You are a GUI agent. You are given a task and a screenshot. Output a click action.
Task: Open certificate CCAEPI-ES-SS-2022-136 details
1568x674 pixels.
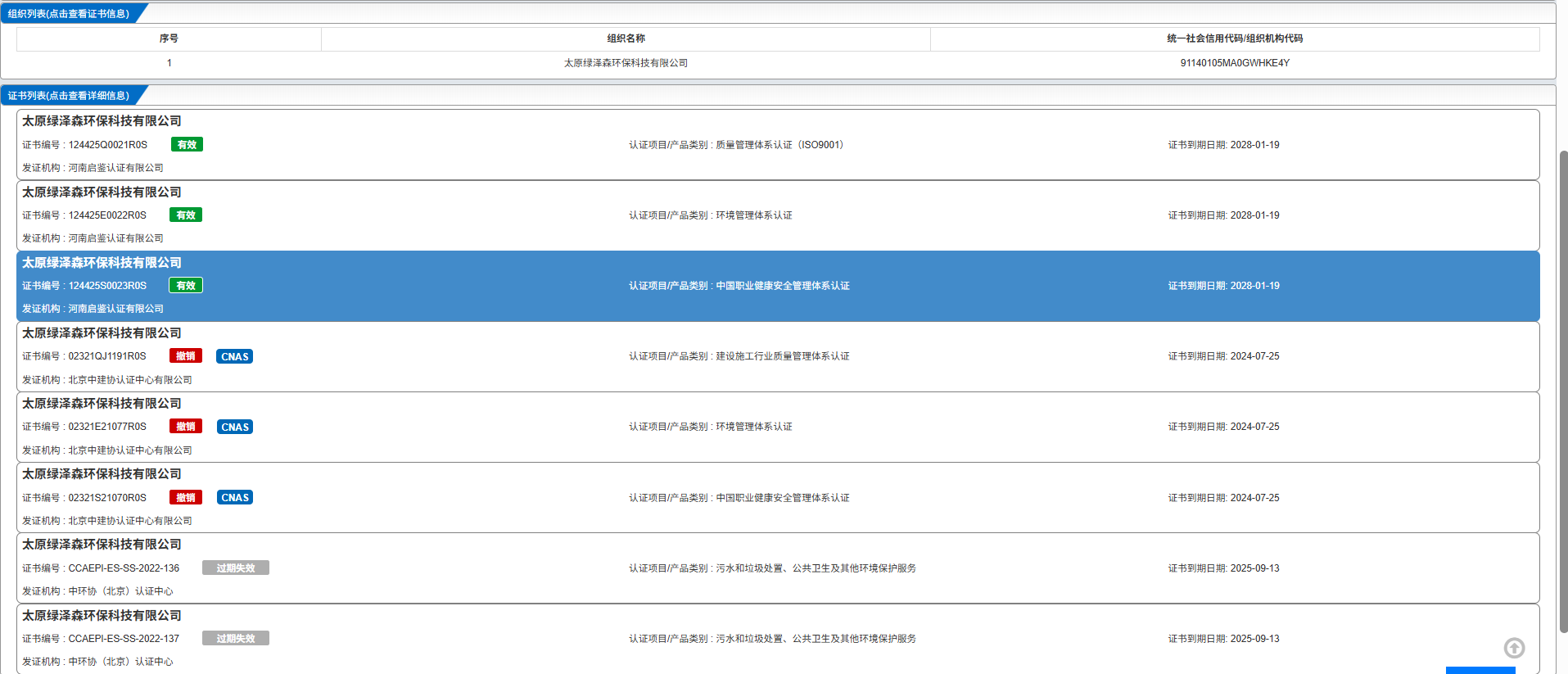pos(778,568)
